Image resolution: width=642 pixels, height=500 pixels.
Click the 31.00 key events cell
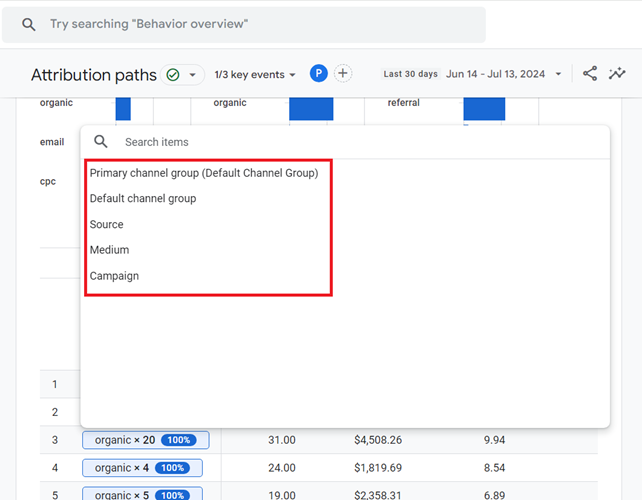tap(282, 440)
